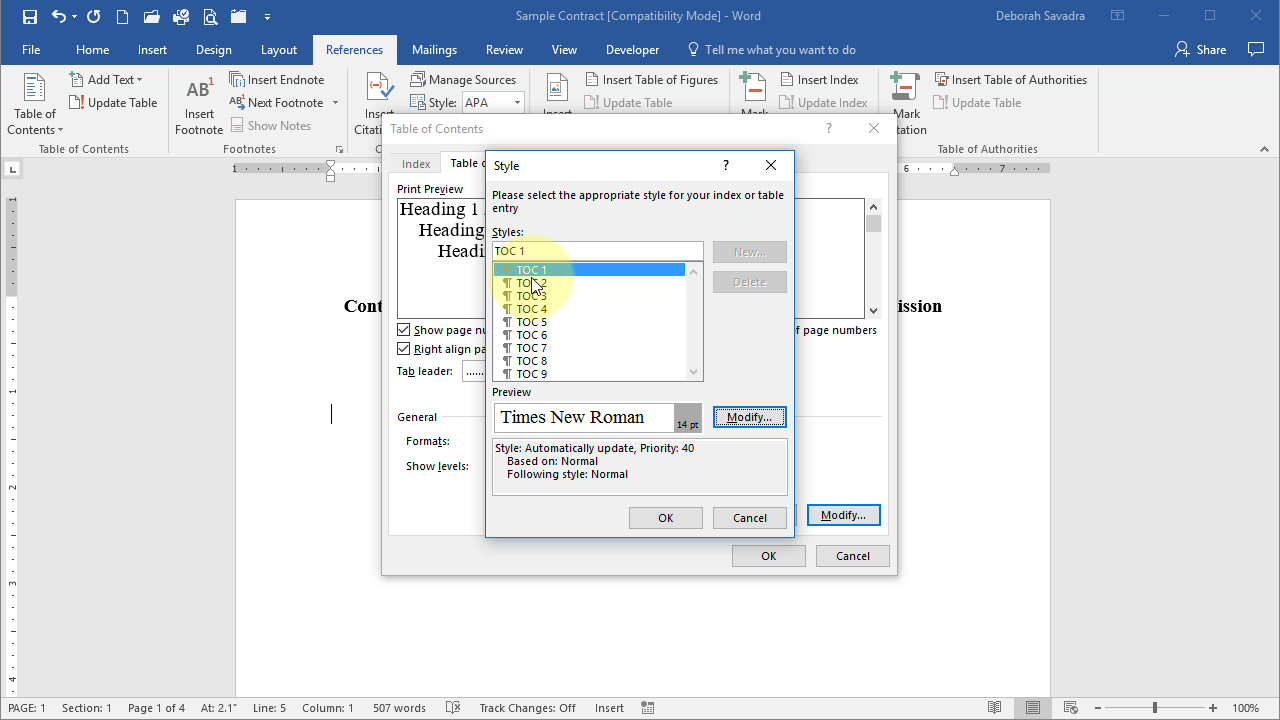
Task: Click the Styles name input field
Action: [598, 251]
